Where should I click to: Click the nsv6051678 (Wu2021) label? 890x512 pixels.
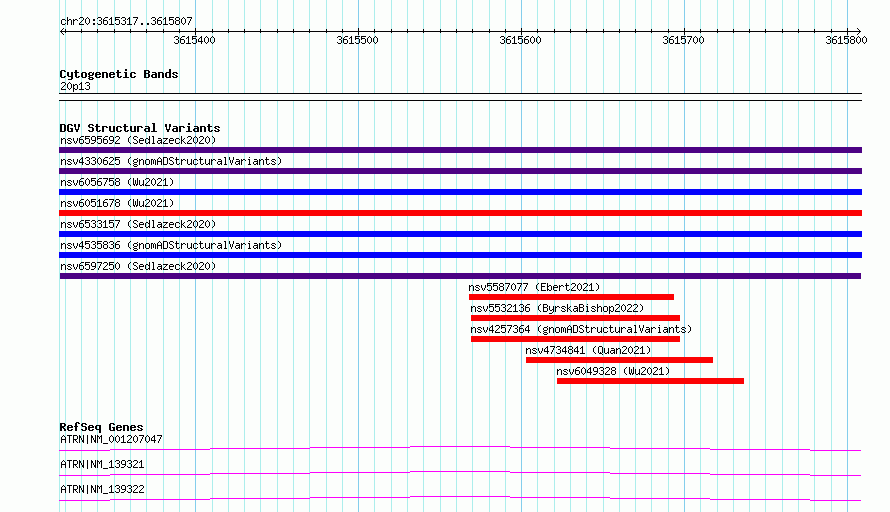[x=117, y=203]
